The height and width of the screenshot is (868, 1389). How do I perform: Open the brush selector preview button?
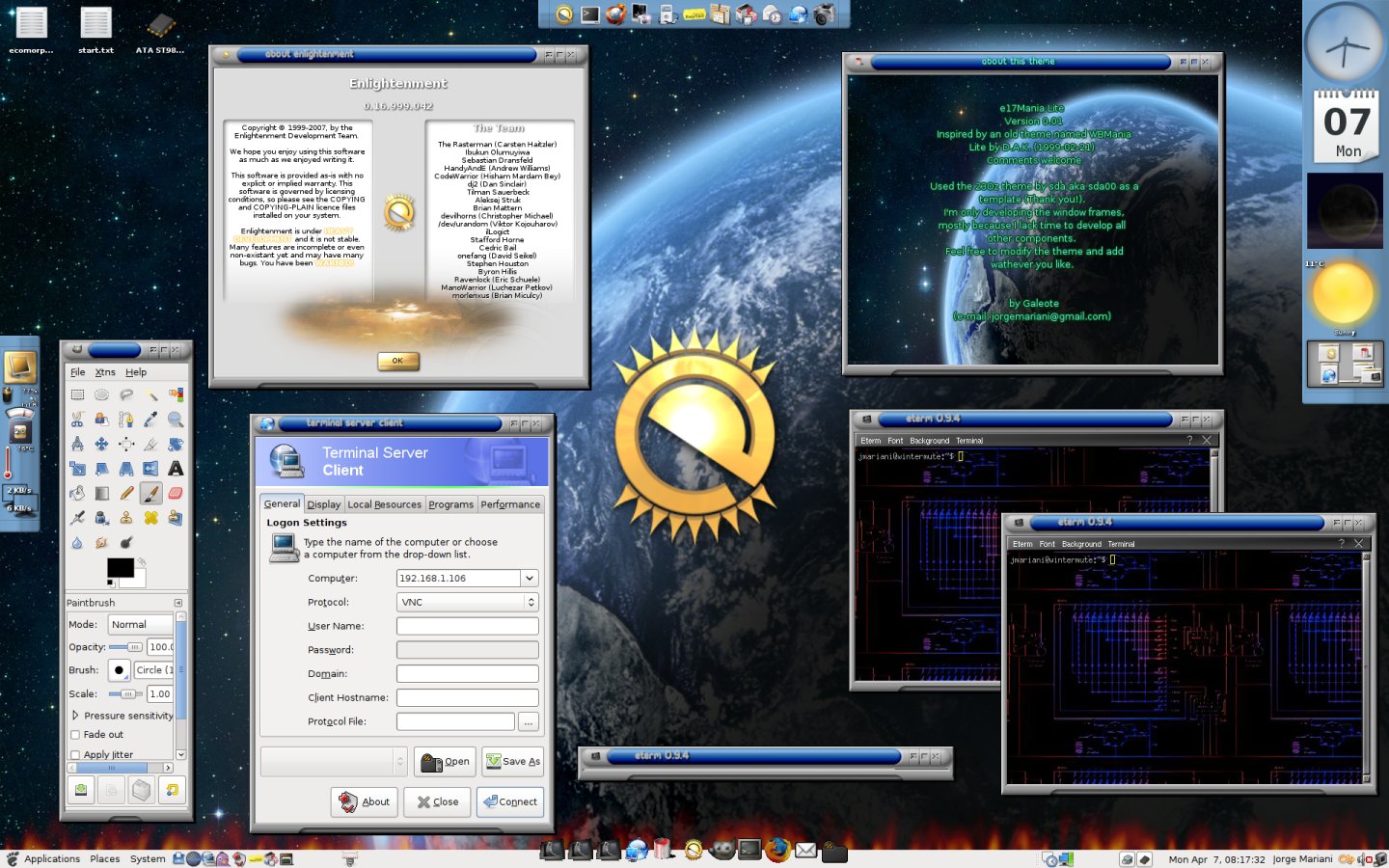[119, 669]
